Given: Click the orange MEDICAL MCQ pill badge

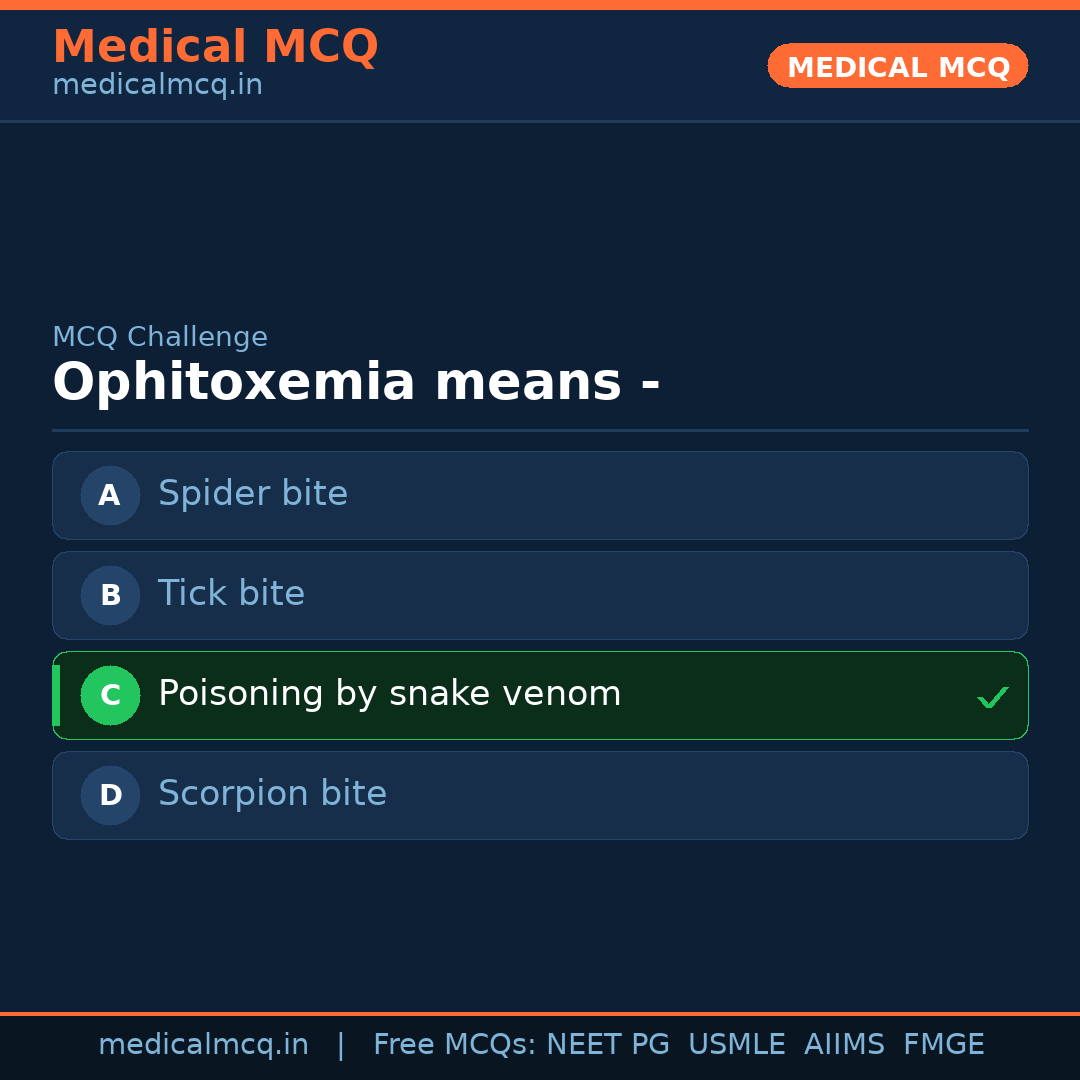Looking at the screenshot, I should tap(897, 66).
